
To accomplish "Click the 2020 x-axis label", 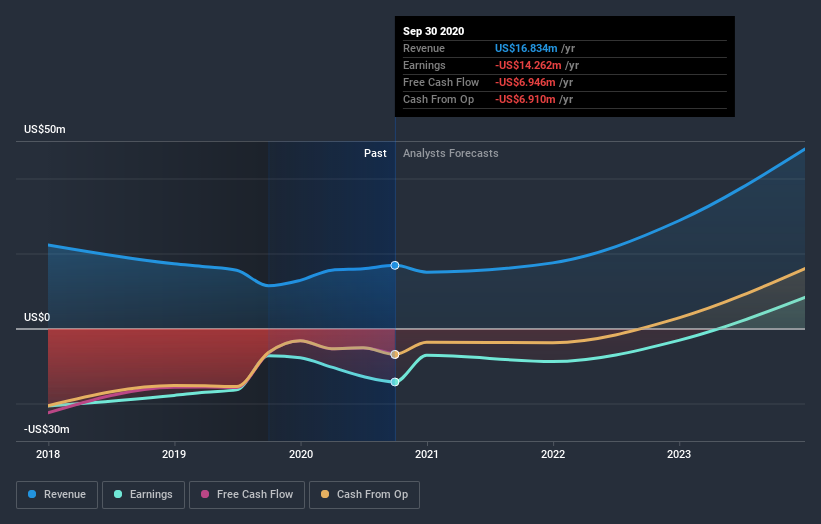I will pyautogui.click(x=301, y=454).
